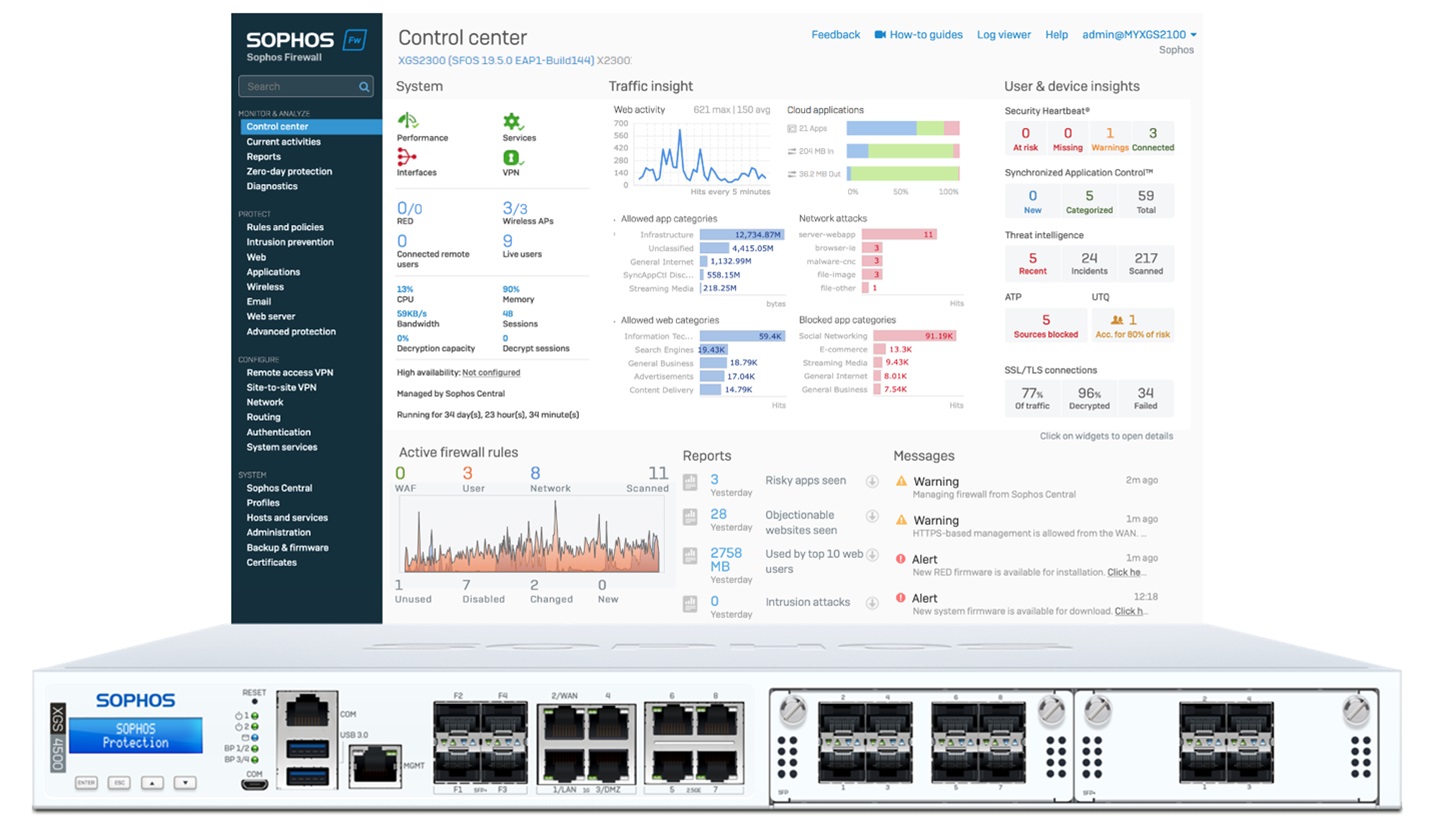Screen dimensions: 1430x829
Task: Open the Log viewer
Action: pos(1003,34)
